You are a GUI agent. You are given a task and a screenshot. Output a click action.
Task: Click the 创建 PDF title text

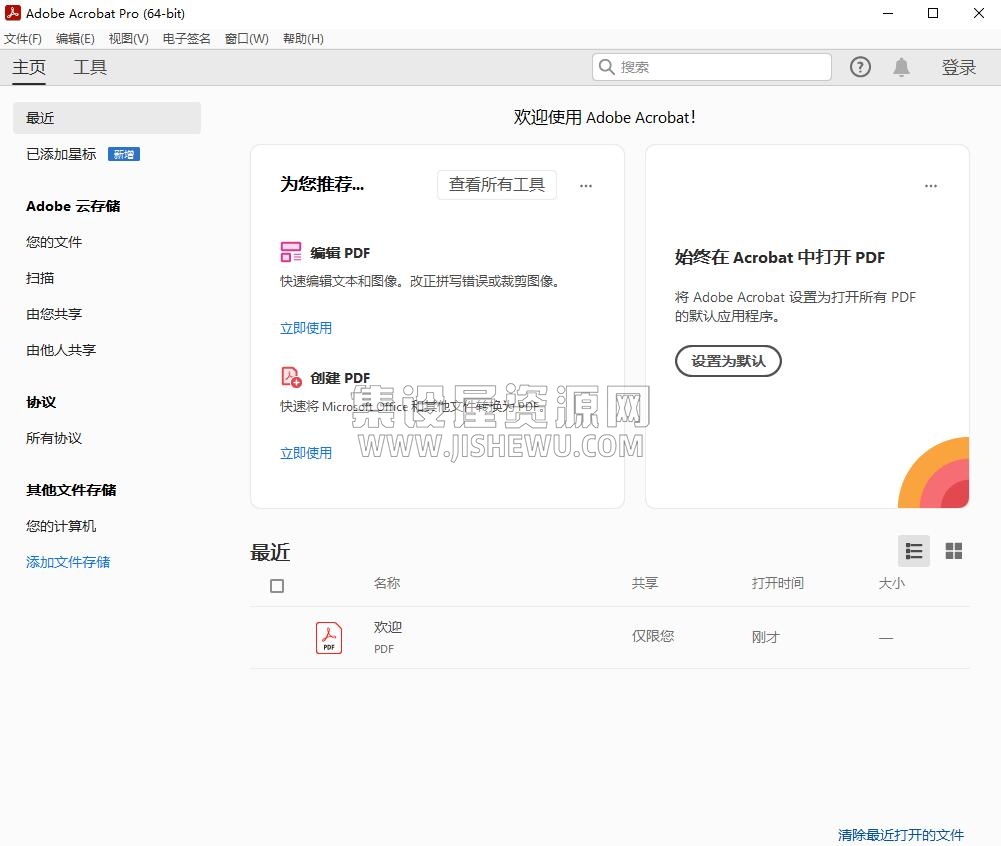point(340,378)
